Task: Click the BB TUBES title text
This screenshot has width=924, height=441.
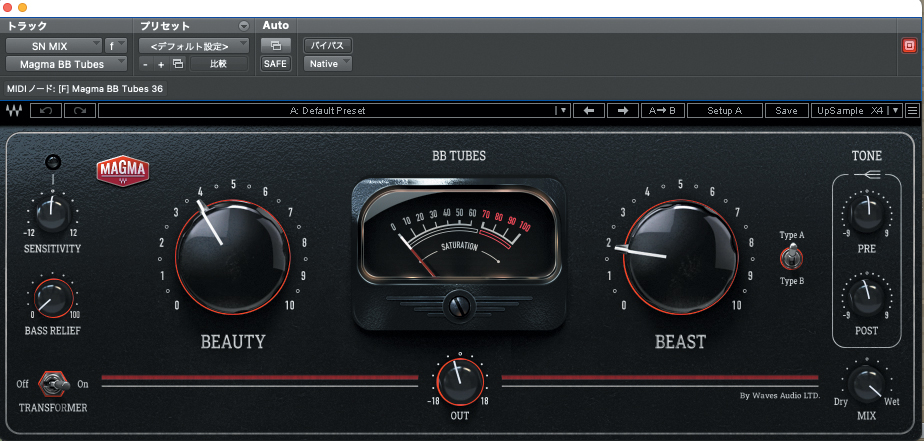Action: point(459,156)
